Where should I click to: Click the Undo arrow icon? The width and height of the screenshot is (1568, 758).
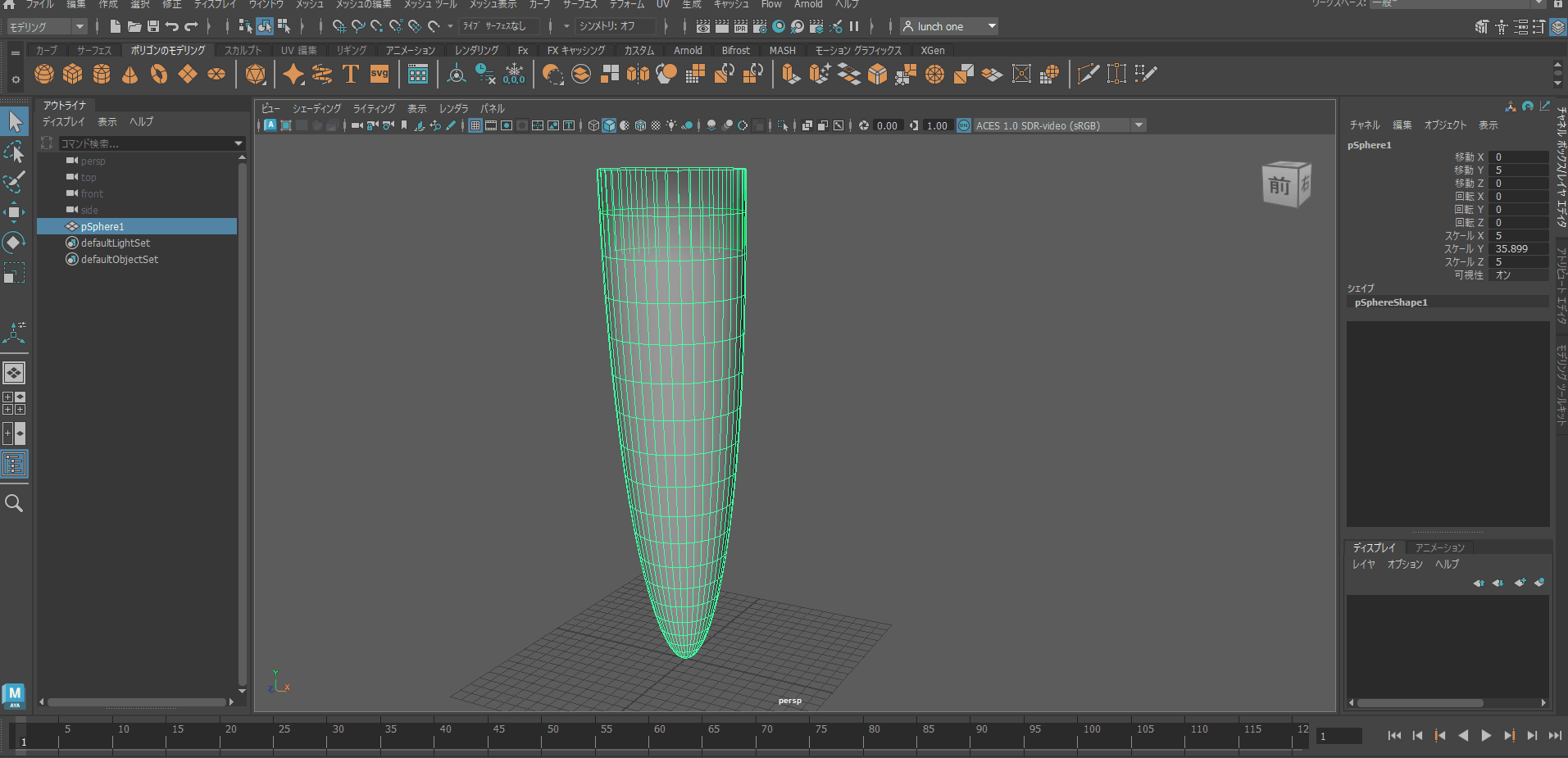click(172, 26)
